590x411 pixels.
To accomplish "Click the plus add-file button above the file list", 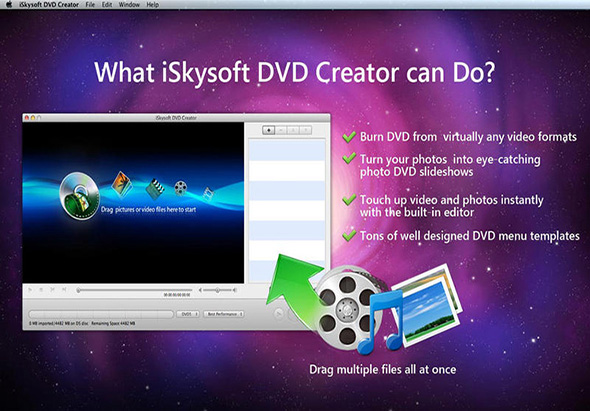I will pyautogui.click(x=268, y=130).
